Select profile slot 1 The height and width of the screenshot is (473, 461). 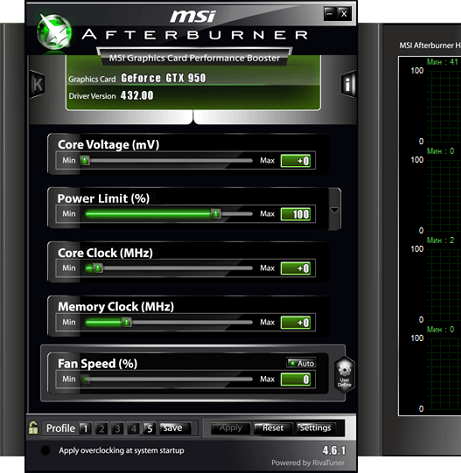coord(85,428)
